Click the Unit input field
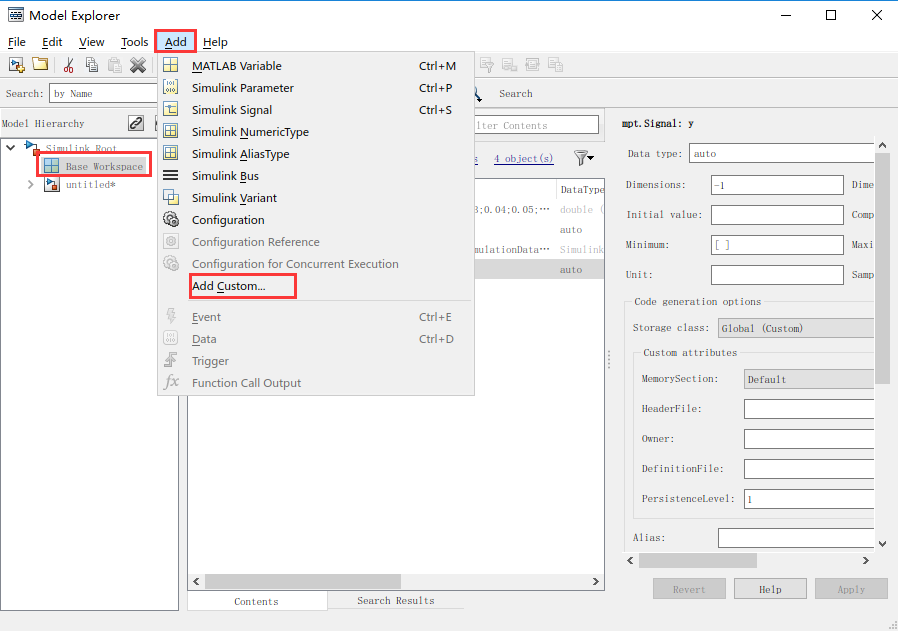Image resolution: width=898 pixels, height=631 pixels. pos(777,274)
